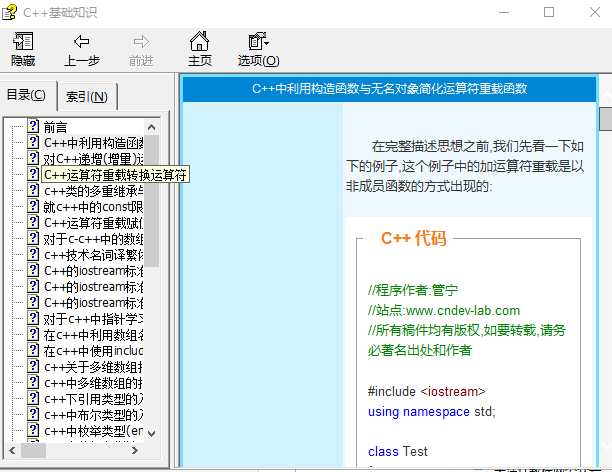The height and width of the screenshot is (472, 612).
Task: Click the icon beside 对于c++中指针学 topic
Action: coord(33,319)
